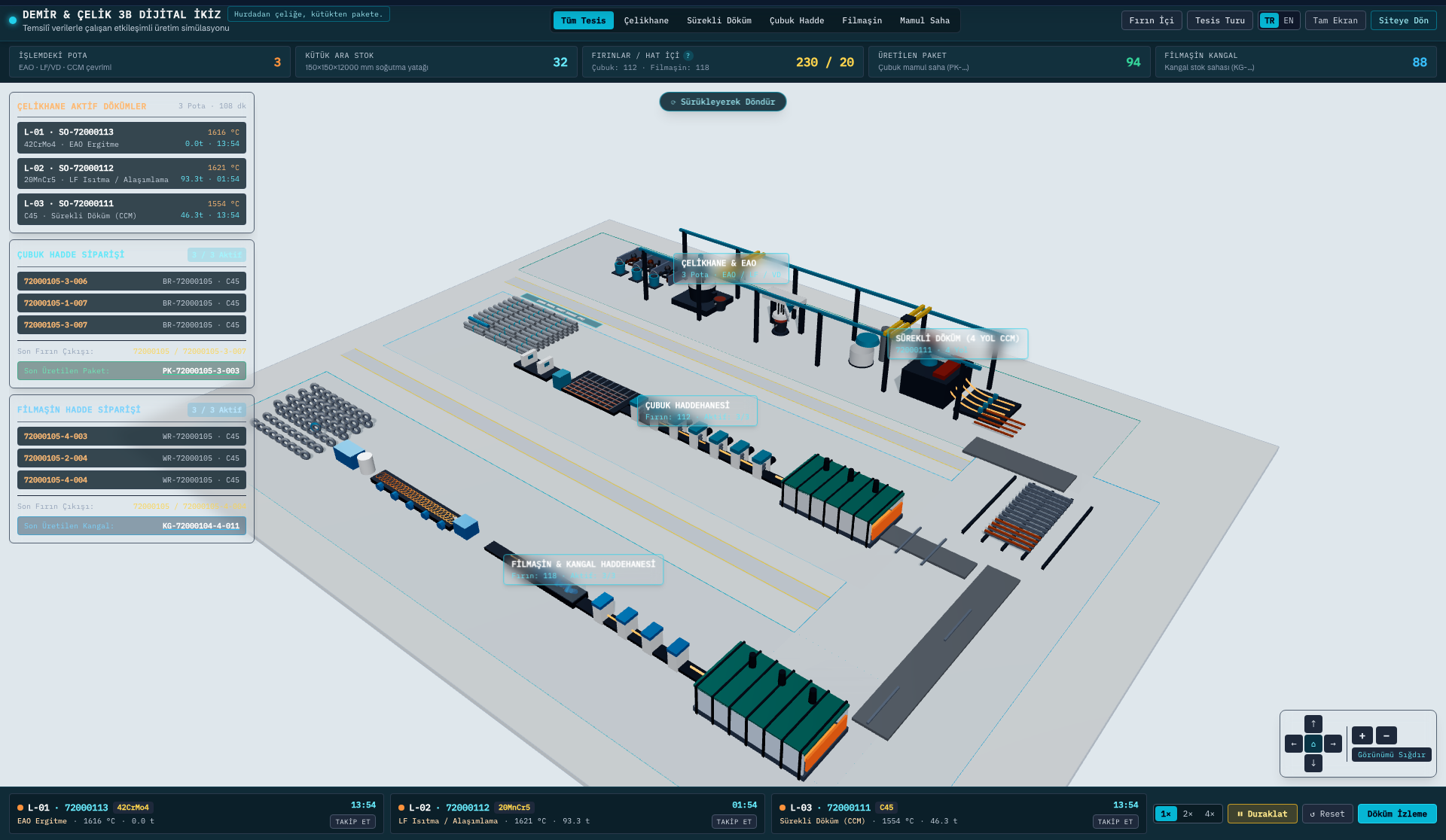Click the Siteye Dön button

click(x=1404, y=20)
